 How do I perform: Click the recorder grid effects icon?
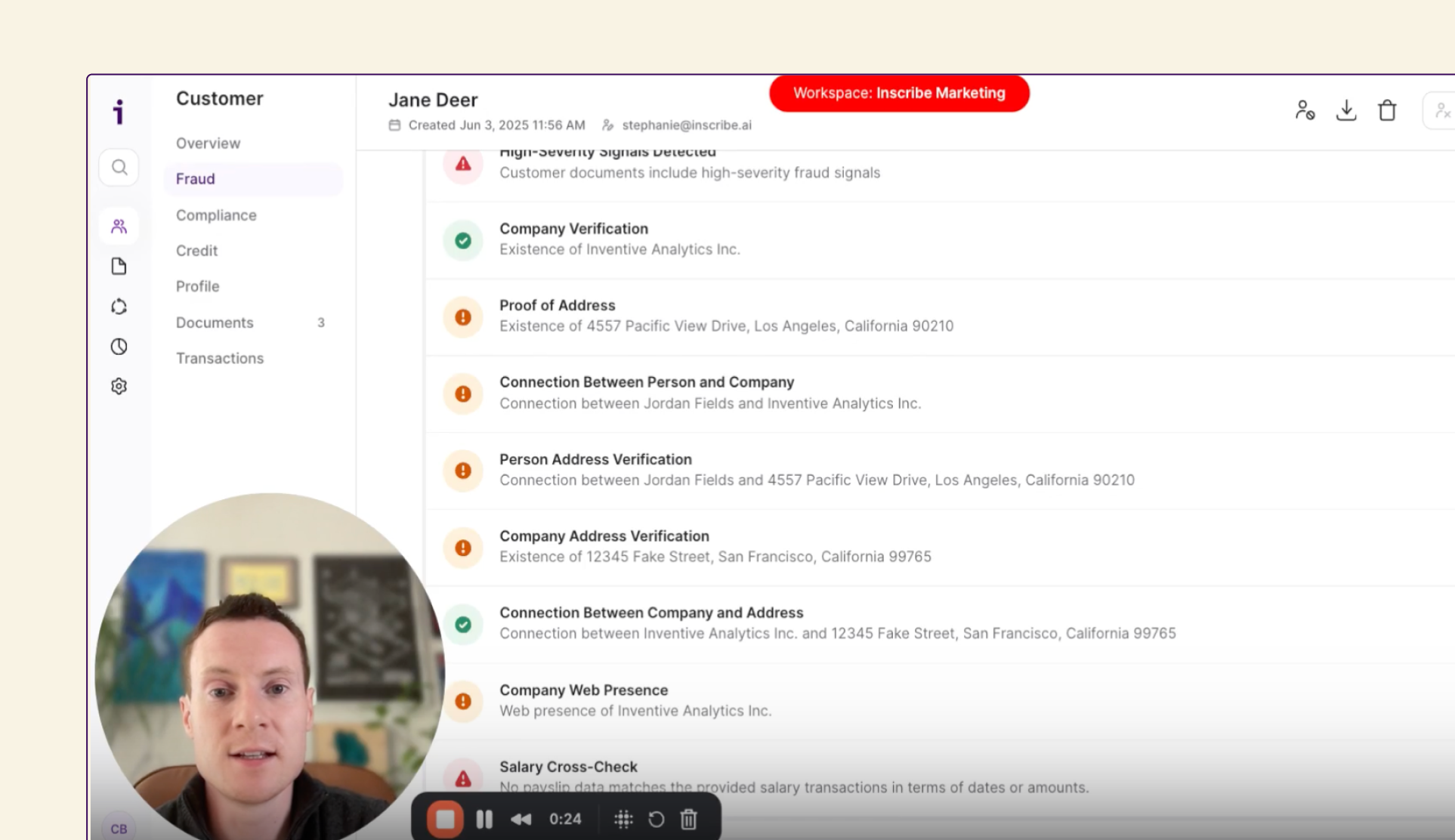[x=623, y=819]
